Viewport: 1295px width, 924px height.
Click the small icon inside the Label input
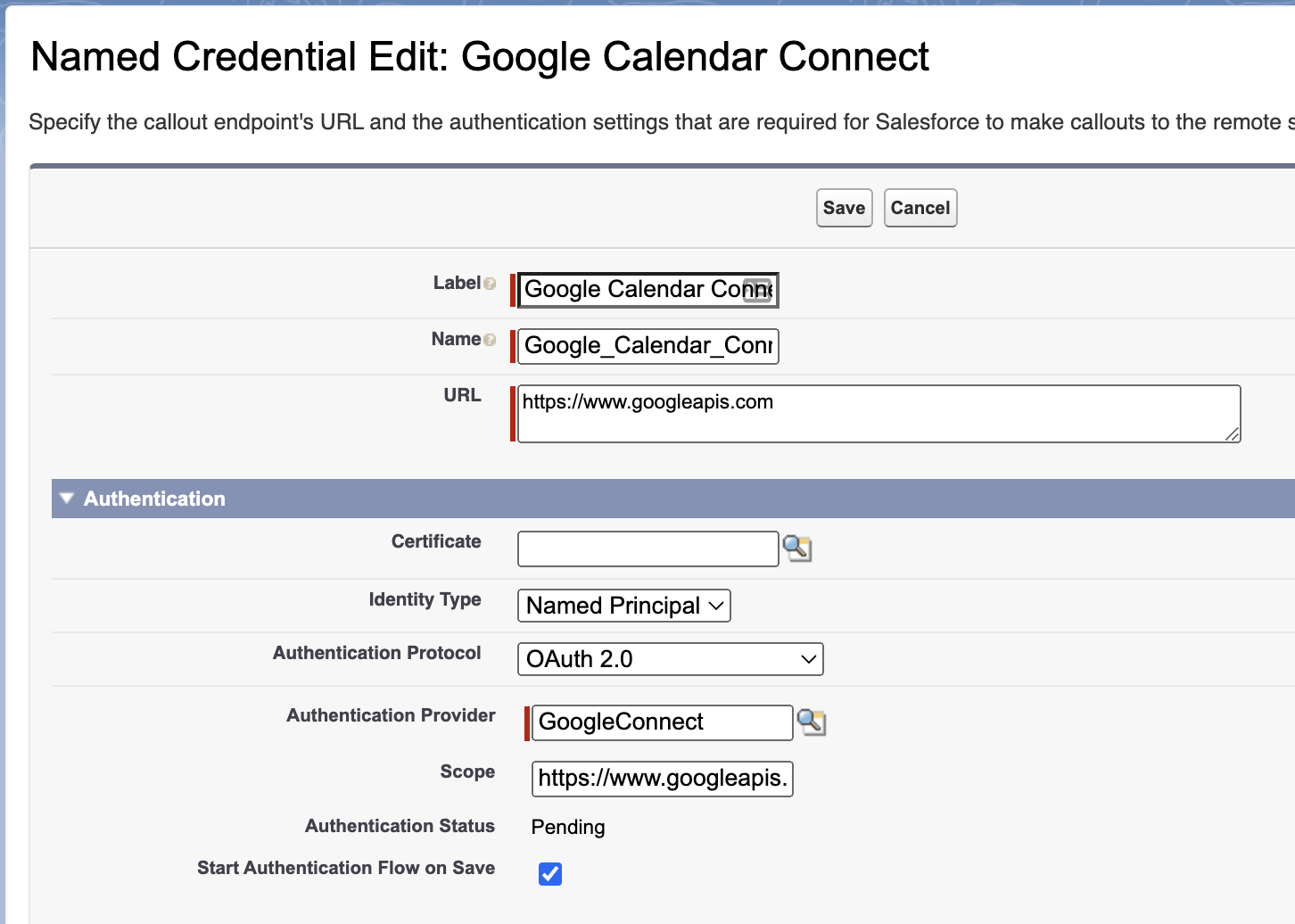pos(757,290)
